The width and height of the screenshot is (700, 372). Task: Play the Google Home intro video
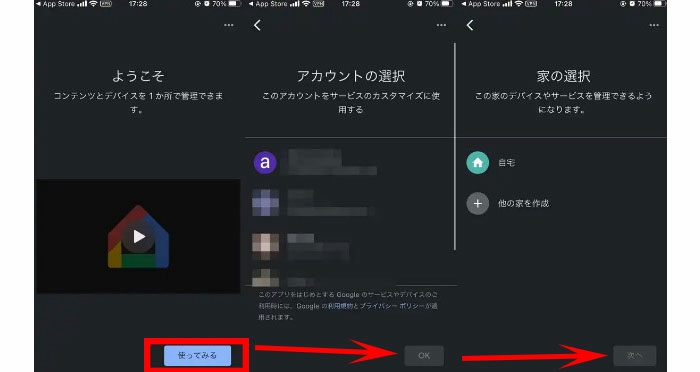coord(139,237)
